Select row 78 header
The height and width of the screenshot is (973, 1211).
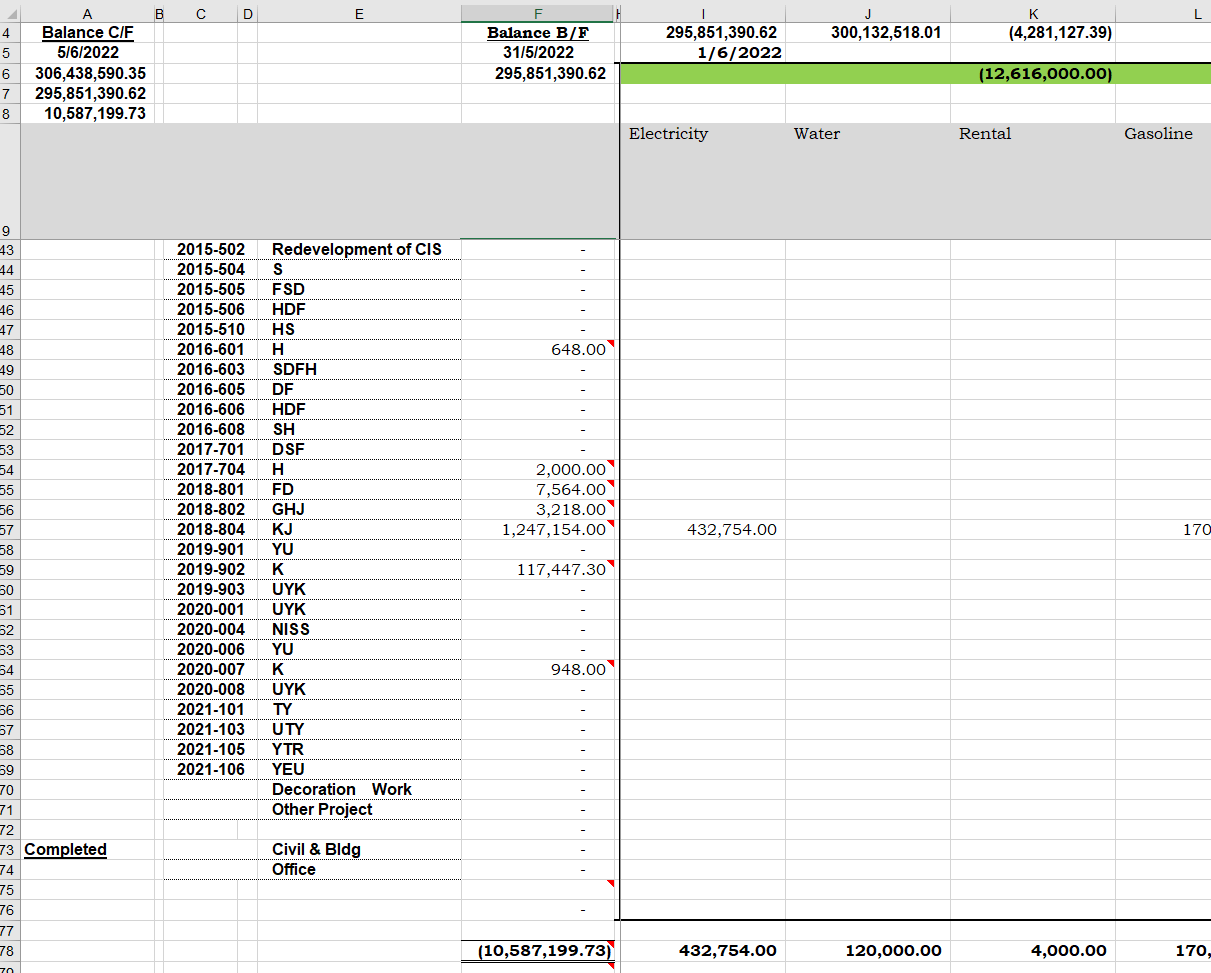point(8,951)
